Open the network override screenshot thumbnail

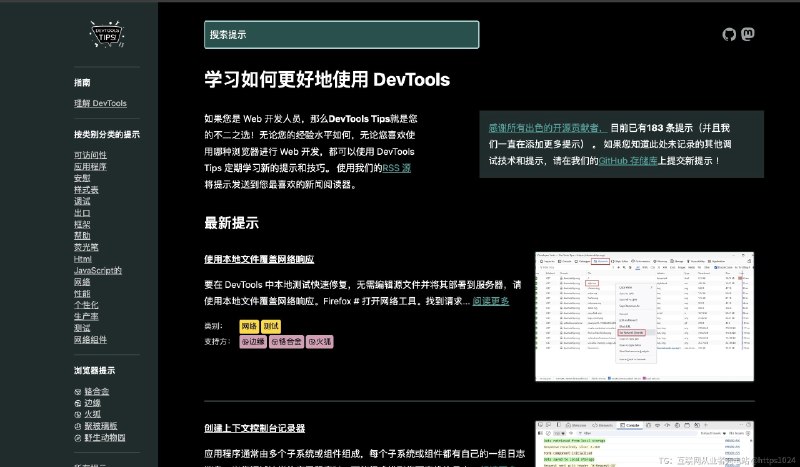(644, 316)
